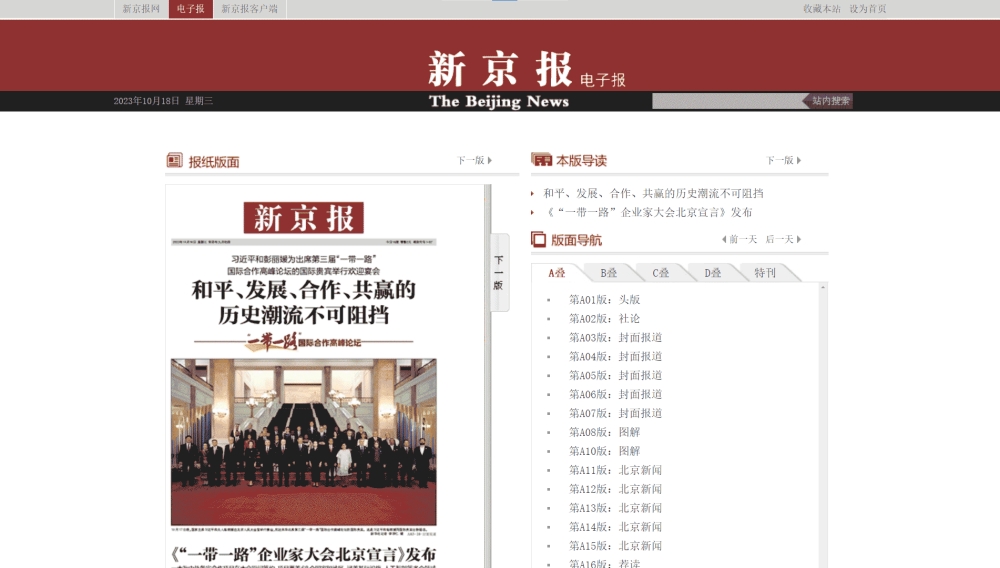
Task: Open 第A10版：图解
Action: point(605,451)
